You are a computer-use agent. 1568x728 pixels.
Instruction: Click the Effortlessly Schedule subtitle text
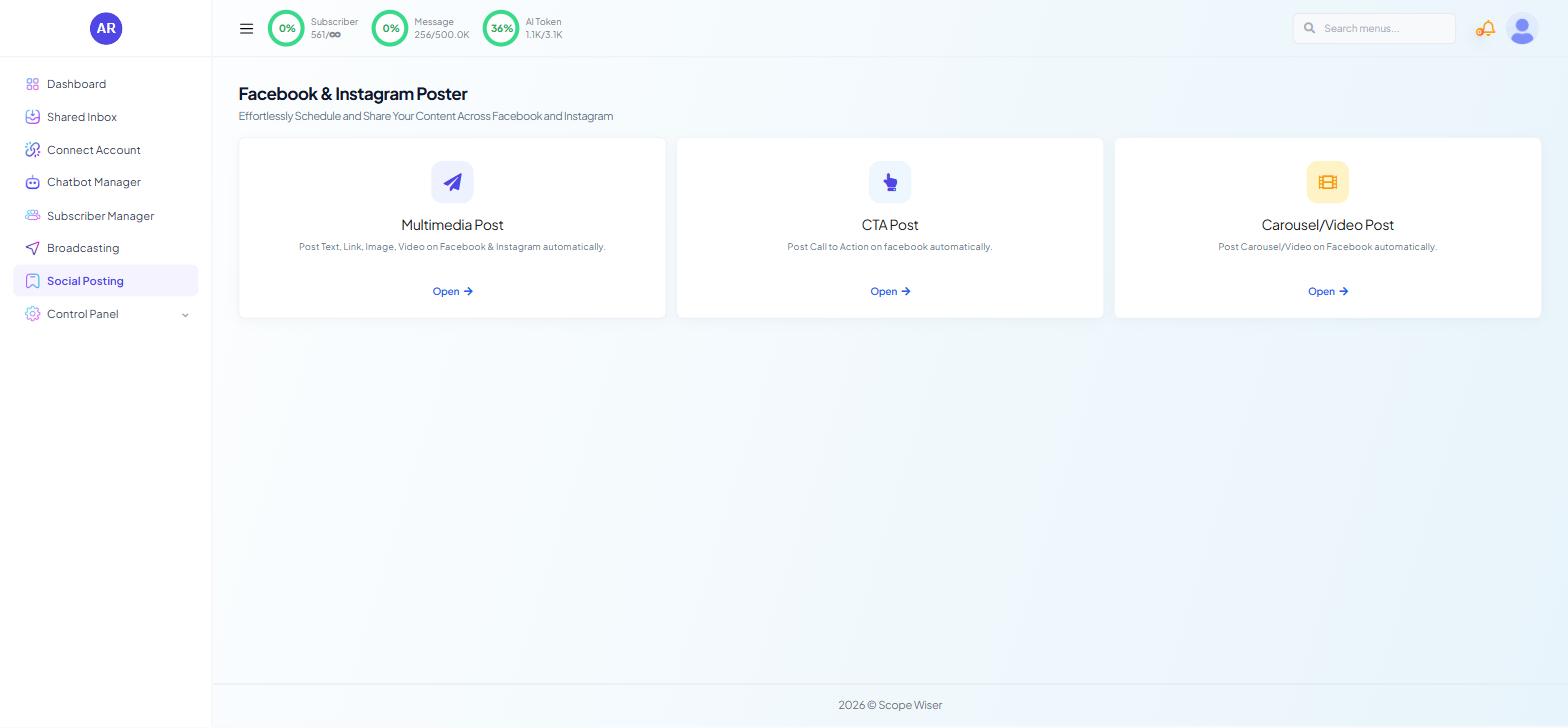(x=426, y=116)
